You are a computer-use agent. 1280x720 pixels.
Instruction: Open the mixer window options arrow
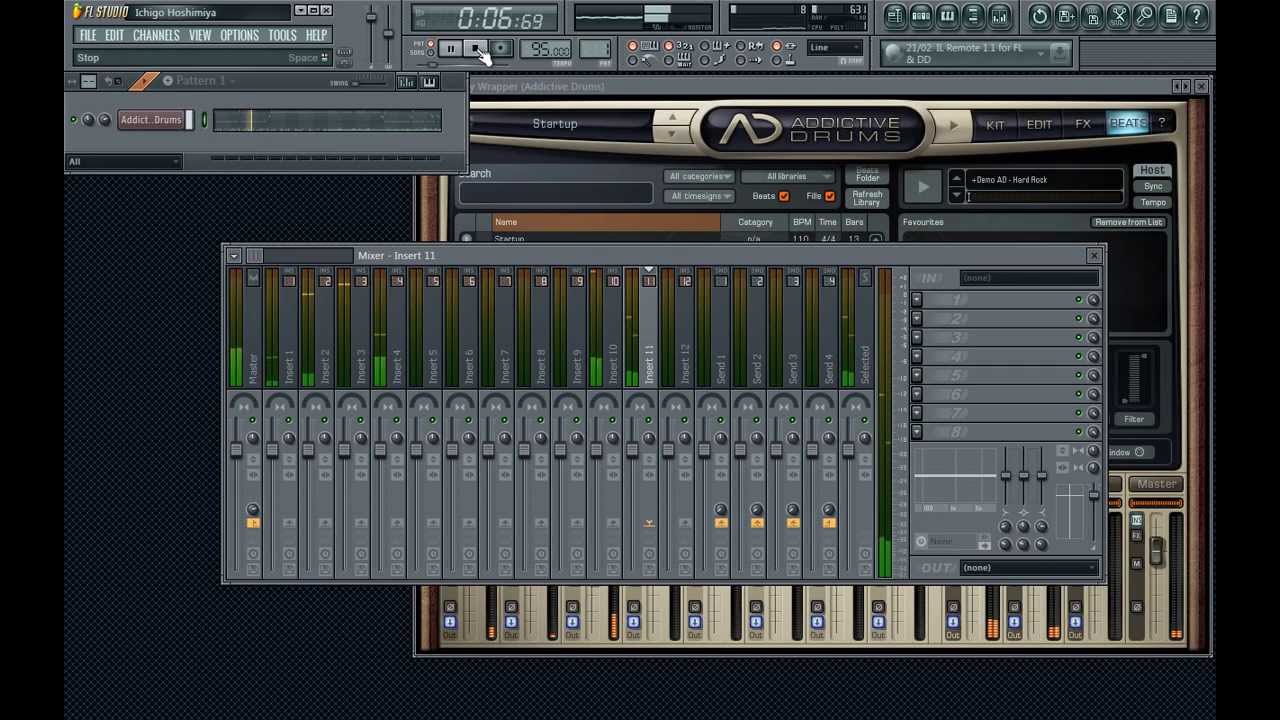(x=234, y=256)
